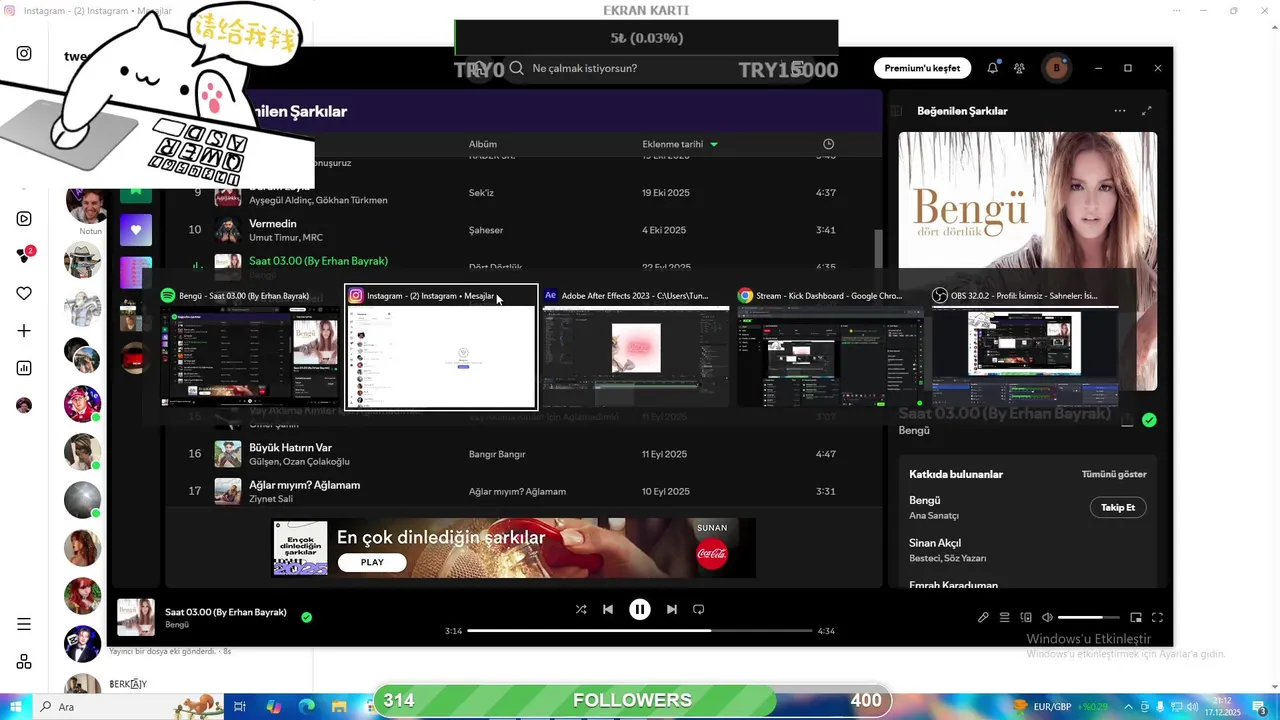Open the Instagram hamburger more menu

tap(24, 624)
